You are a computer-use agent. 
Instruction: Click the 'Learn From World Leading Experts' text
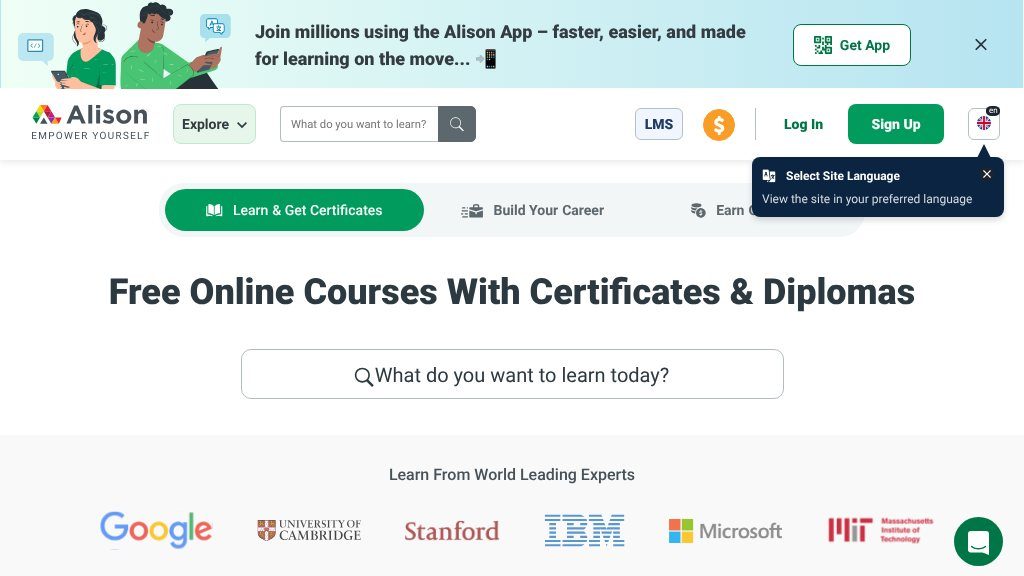click(511, 475)
